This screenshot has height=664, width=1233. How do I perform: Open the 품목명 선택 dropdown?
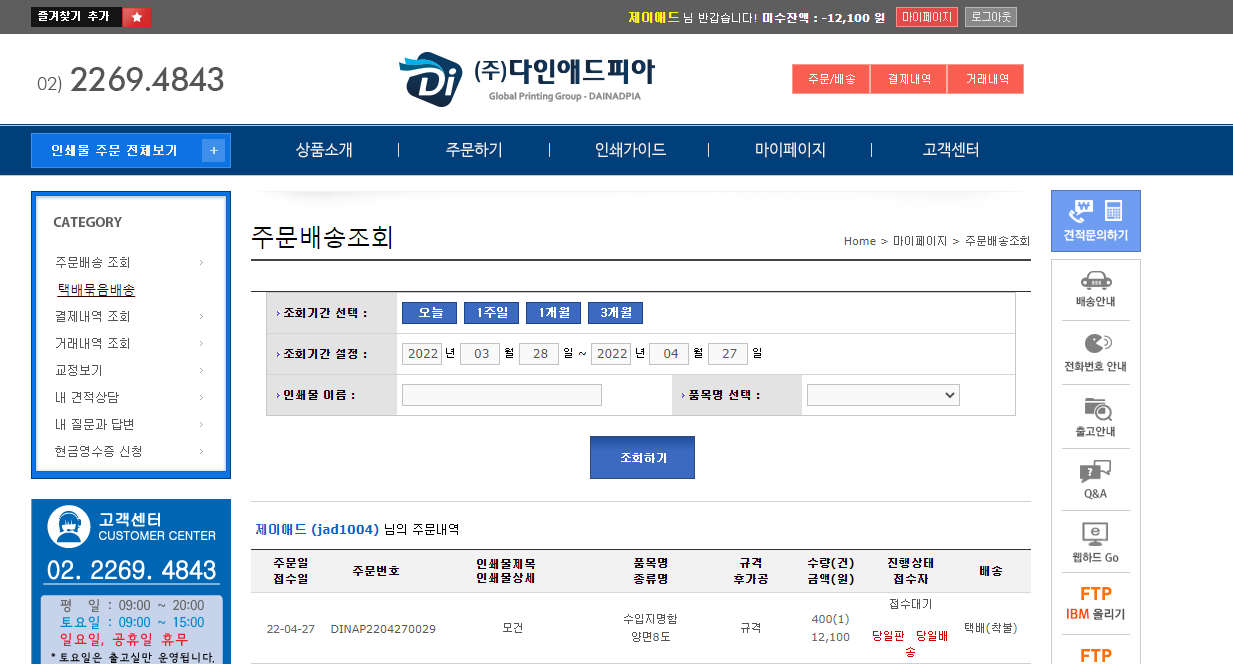click(x=883, y=395)
